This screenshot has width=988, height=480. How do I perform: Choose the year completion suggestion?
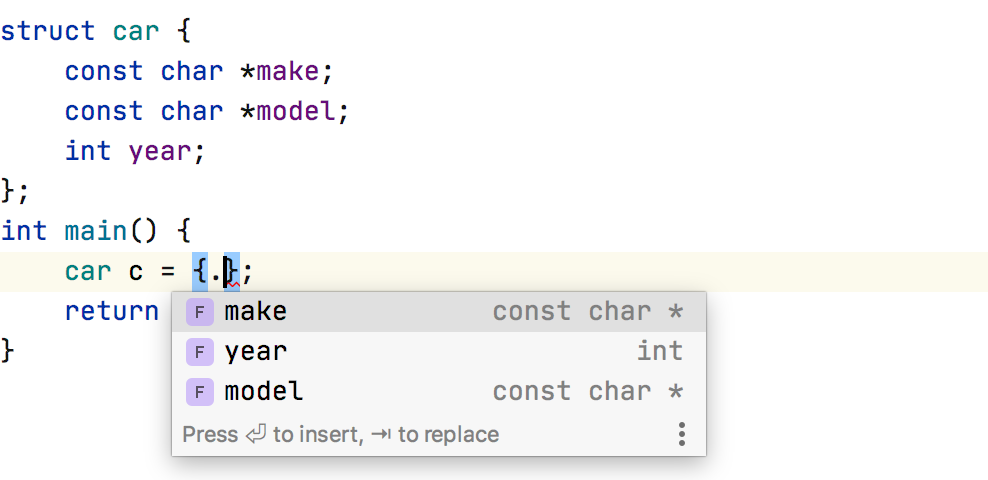tap(439, 351)
